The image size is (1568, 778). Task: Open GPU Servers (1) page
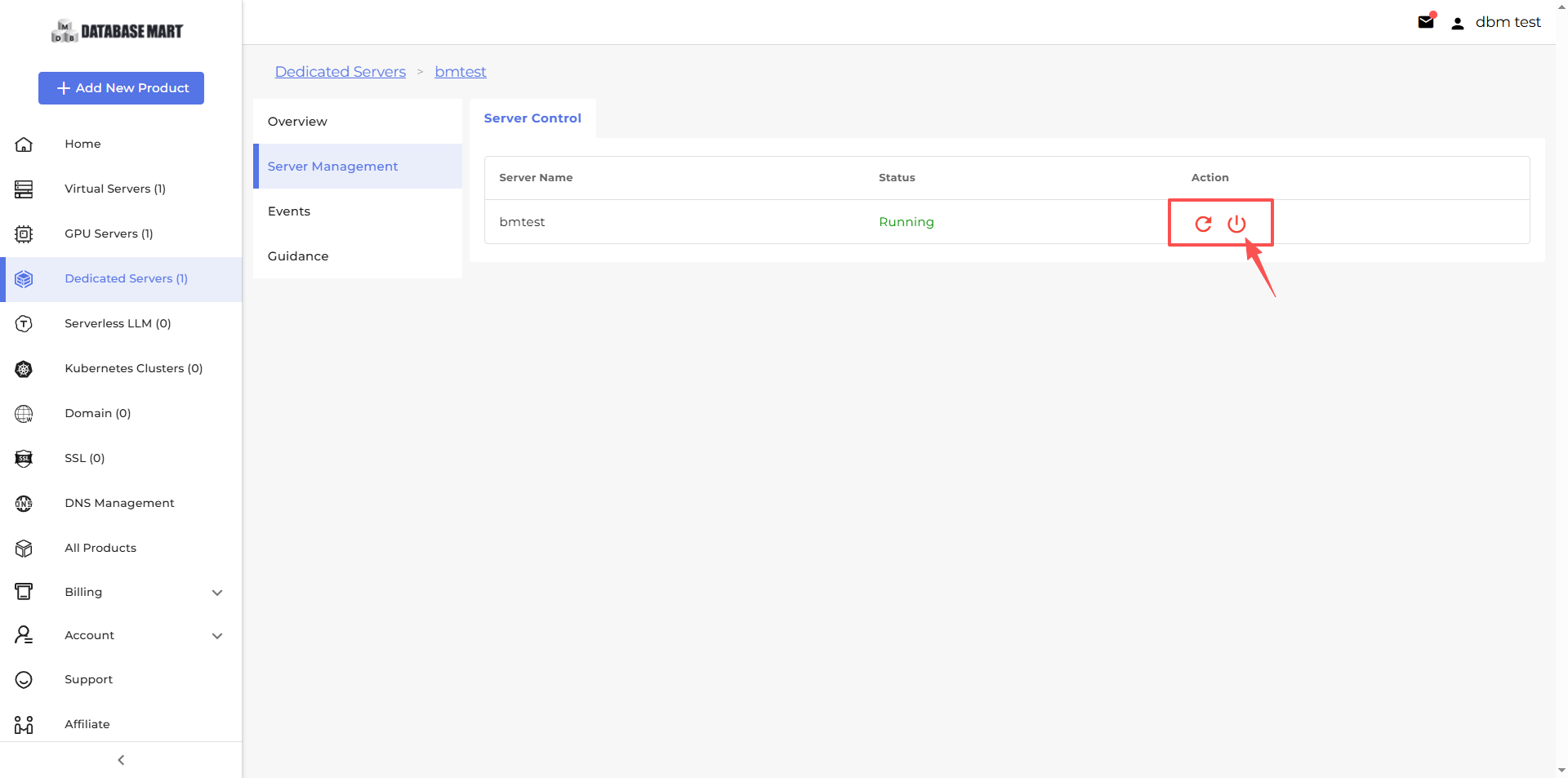[109, 233]
